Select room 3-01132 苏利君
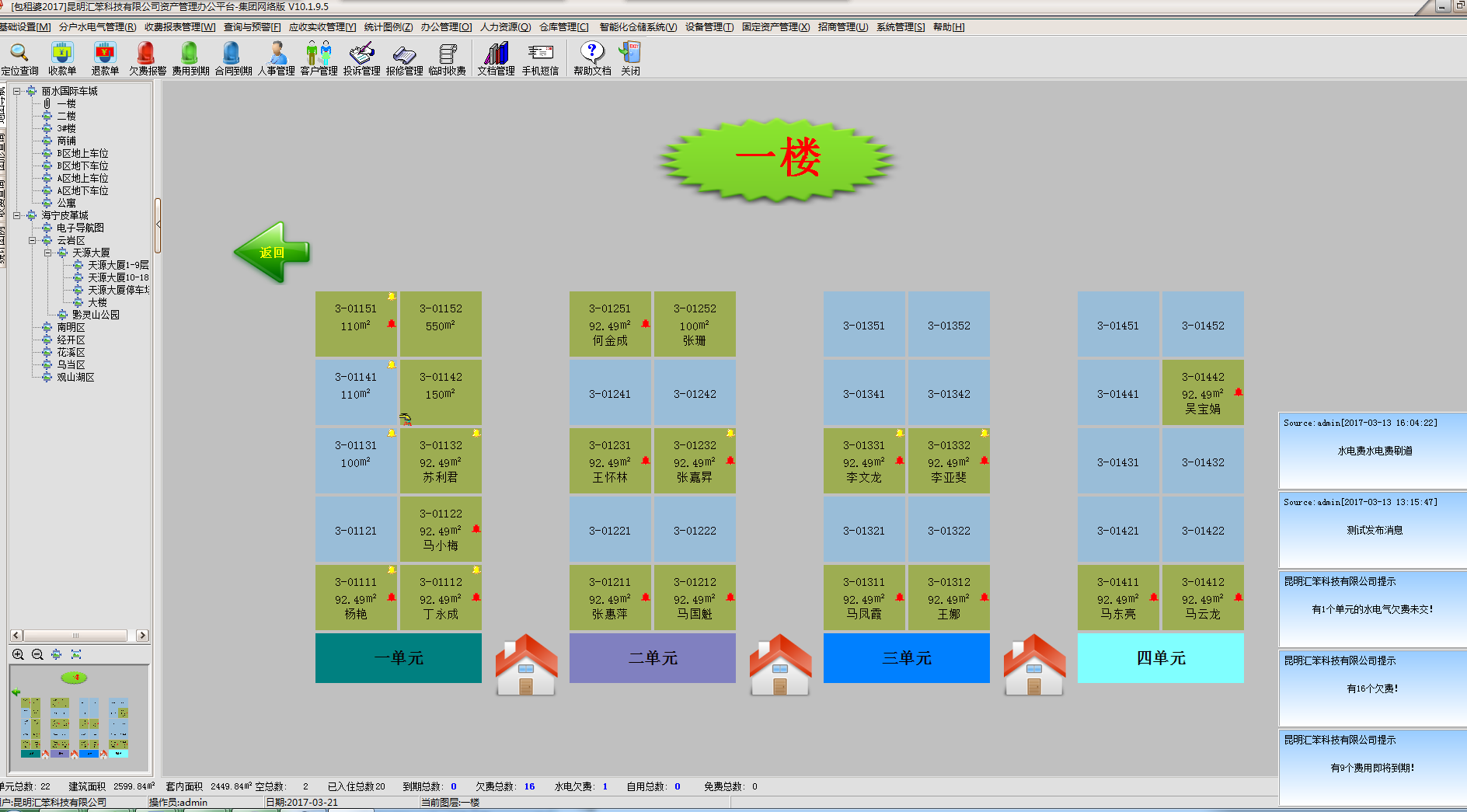 [x=441, y=461]
